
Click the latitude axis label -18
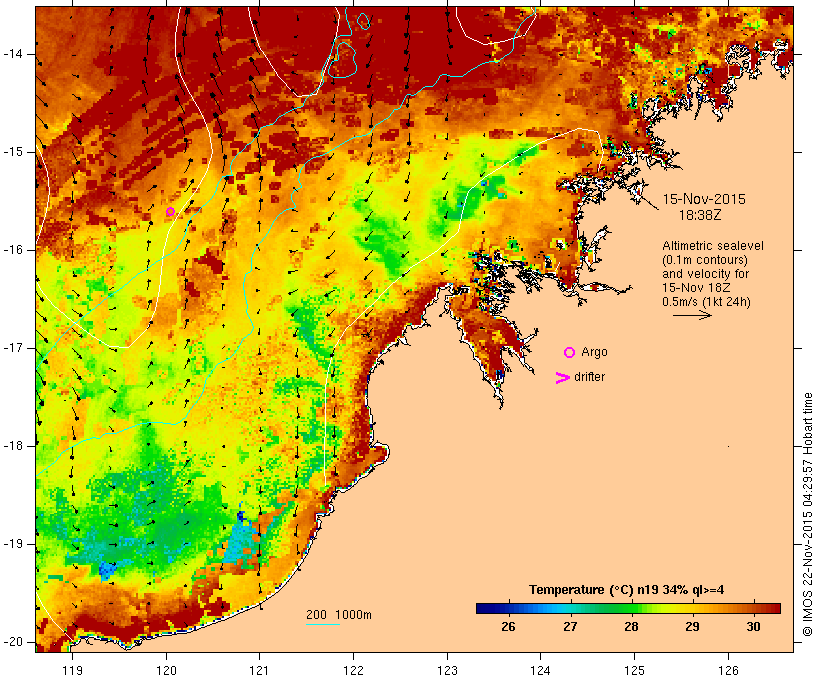[13, 446]
